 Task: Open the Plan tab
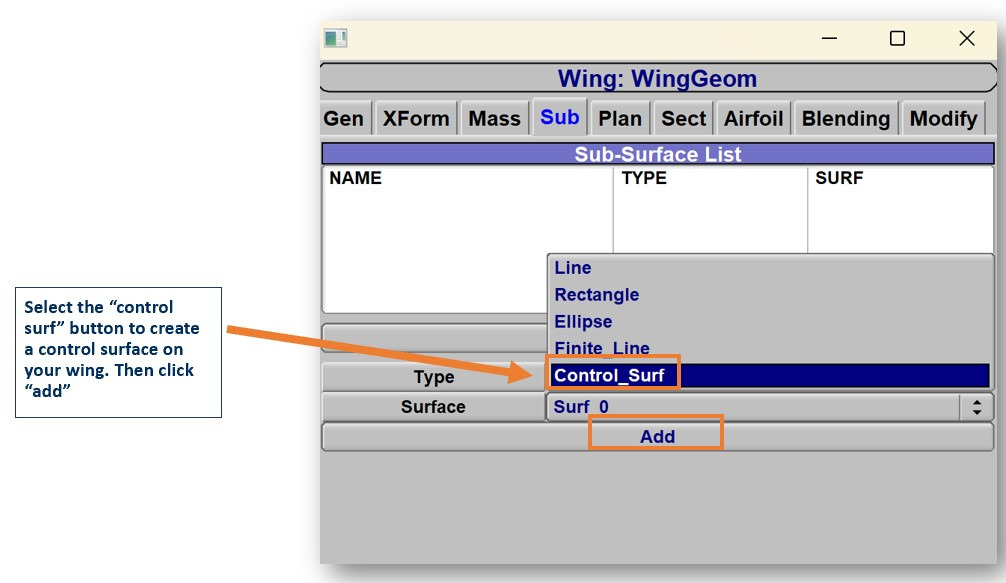620,119
